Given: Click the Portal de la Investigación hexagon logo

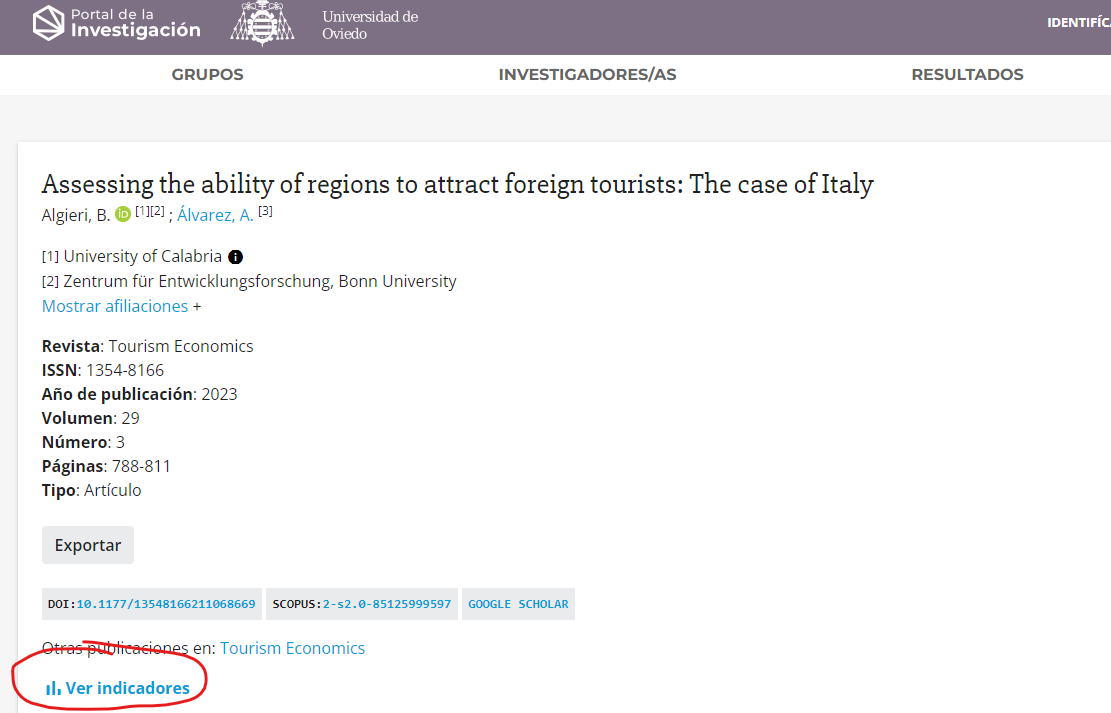Looking at the screenshot, I should coord(48,23).
